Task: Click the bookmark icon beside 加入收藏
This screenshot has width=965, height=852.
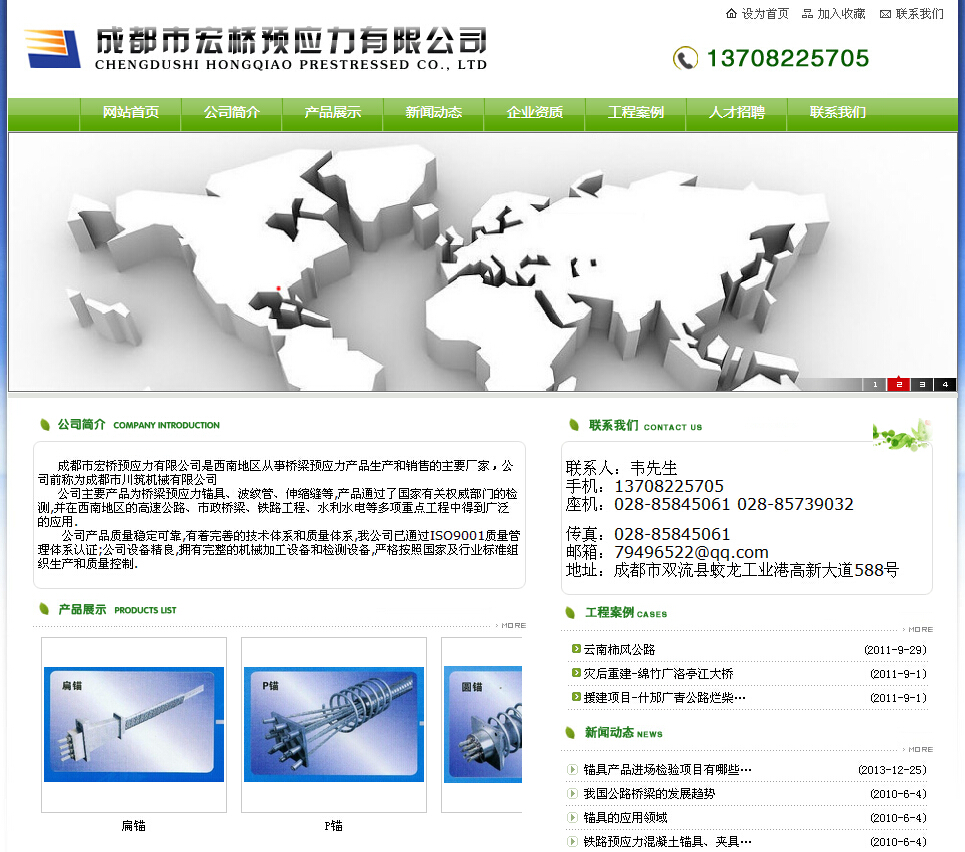Action: 807,14
